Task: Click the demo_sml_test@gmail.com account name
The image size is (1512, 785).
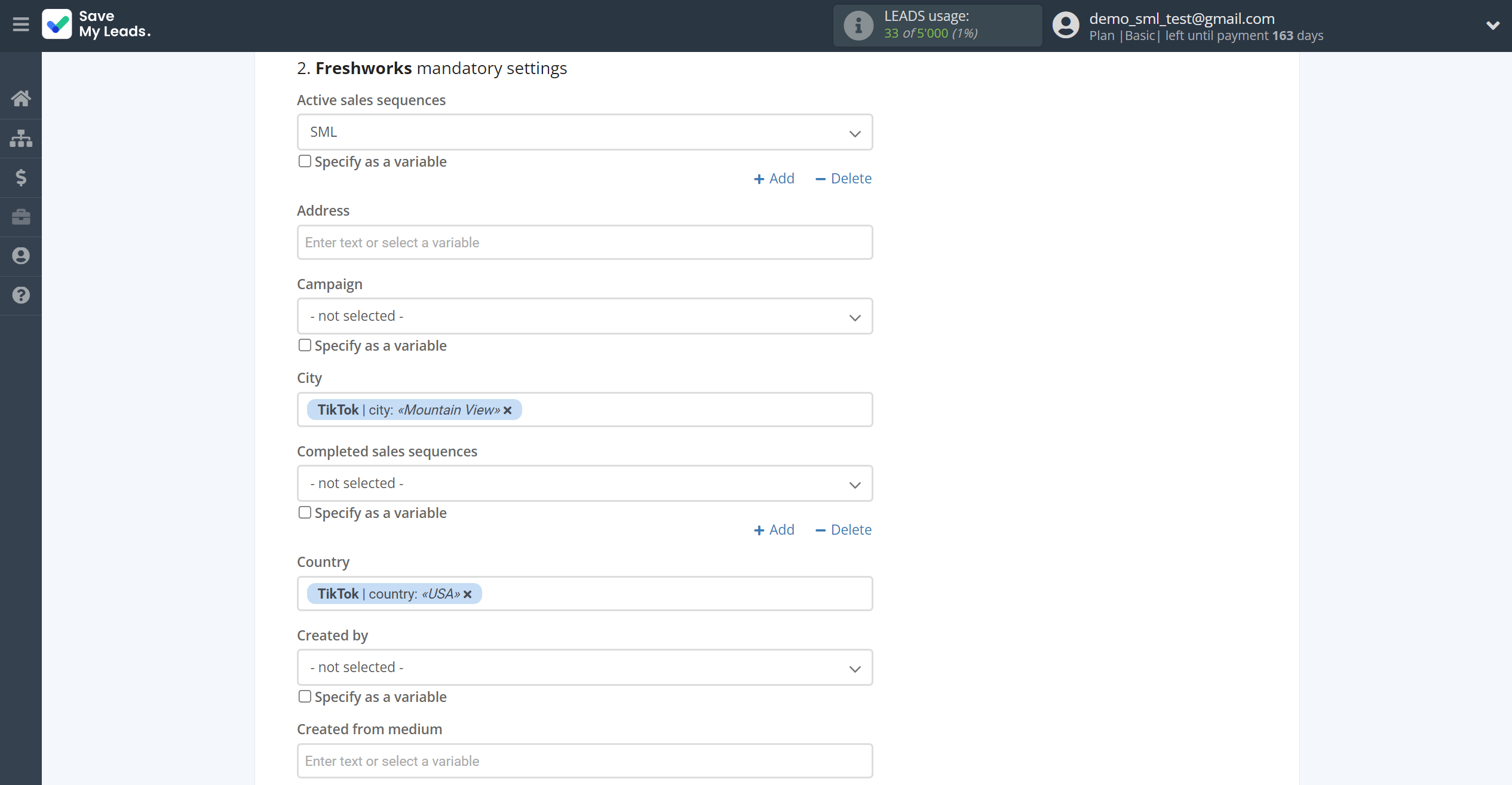Action: coord(1182,19)
